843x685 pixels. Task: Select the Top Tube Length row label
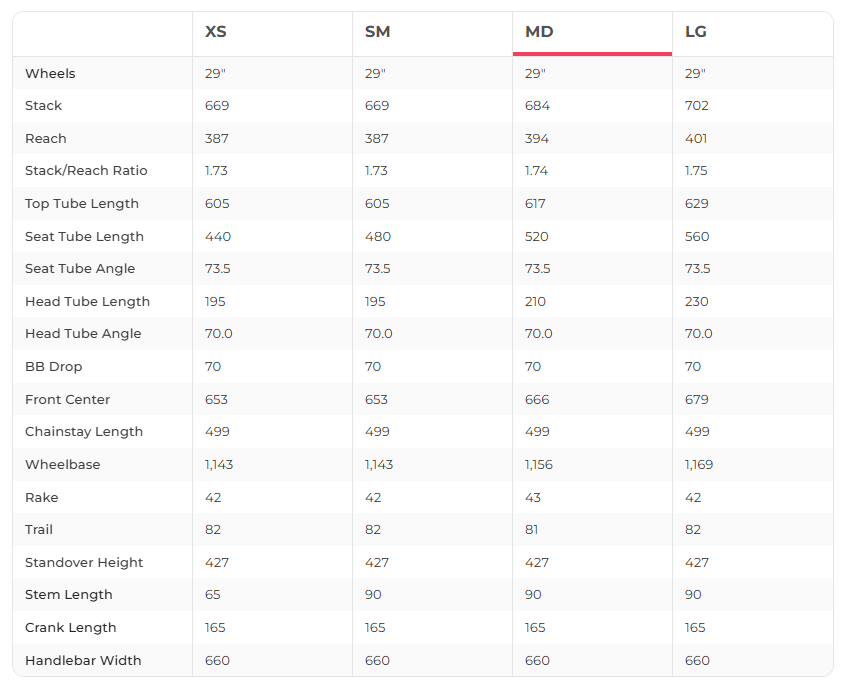pyautogui.click(x=82, y=204)
